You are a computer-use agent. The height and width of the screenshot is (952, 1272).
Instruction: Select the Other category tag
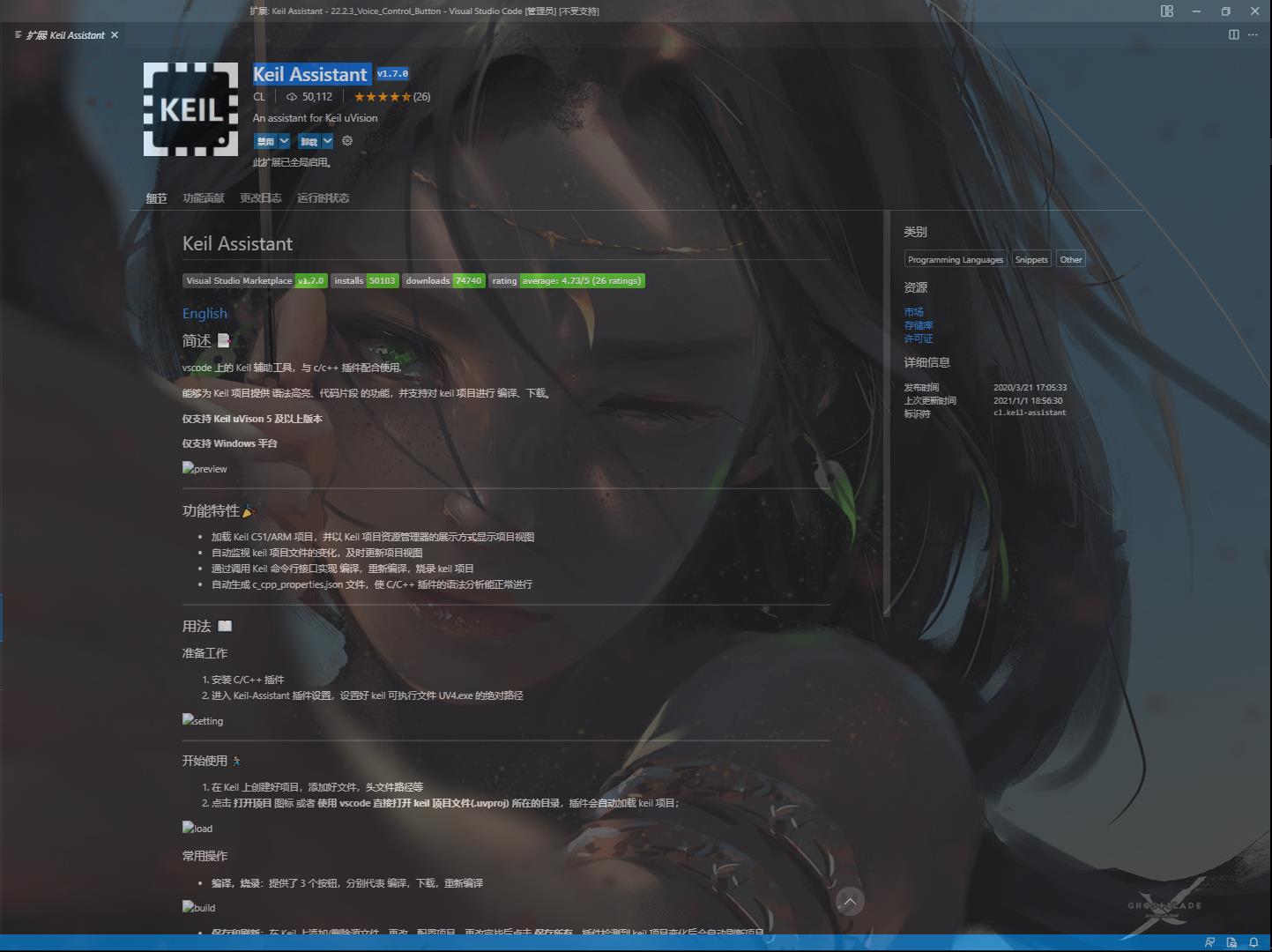[x=1071, y=259]
